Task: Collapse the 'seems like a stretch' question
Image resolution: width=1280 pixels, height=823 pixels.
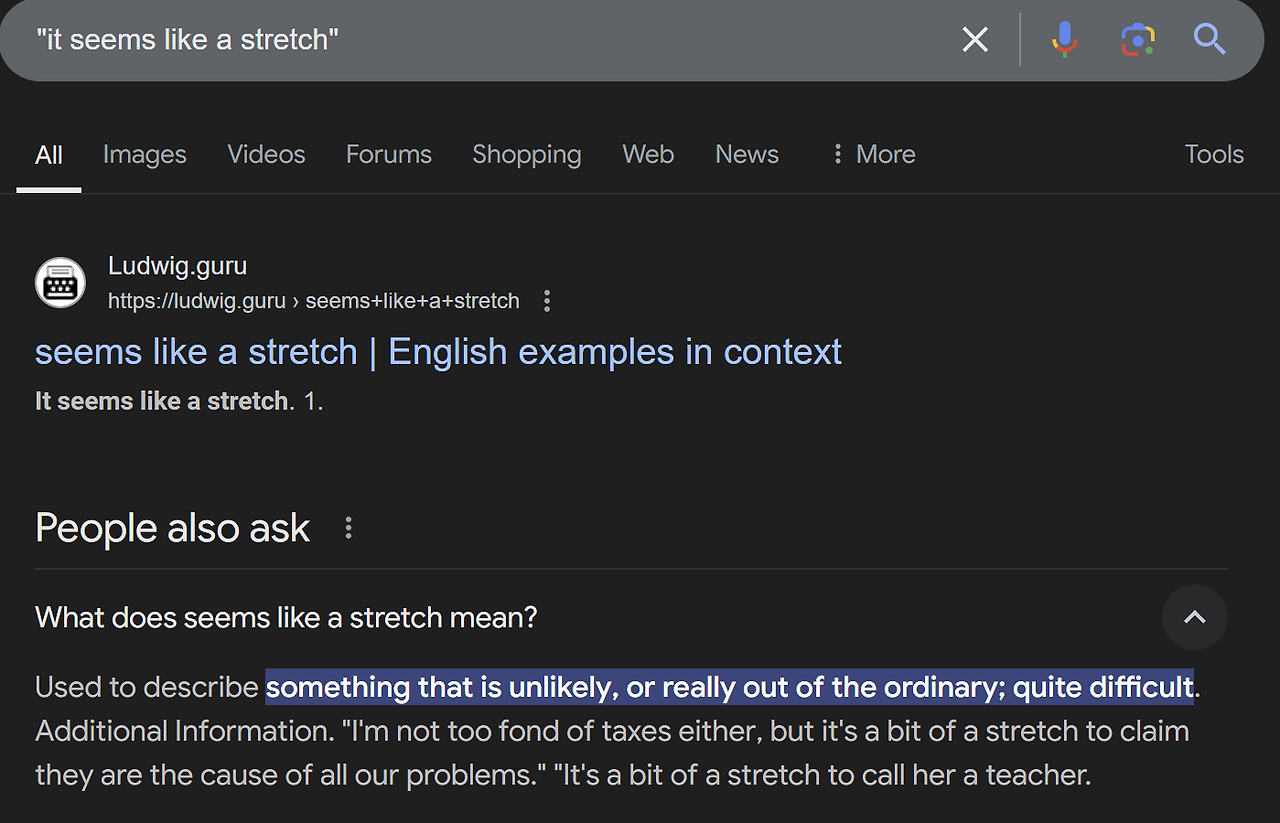Action: [1194, 617]
